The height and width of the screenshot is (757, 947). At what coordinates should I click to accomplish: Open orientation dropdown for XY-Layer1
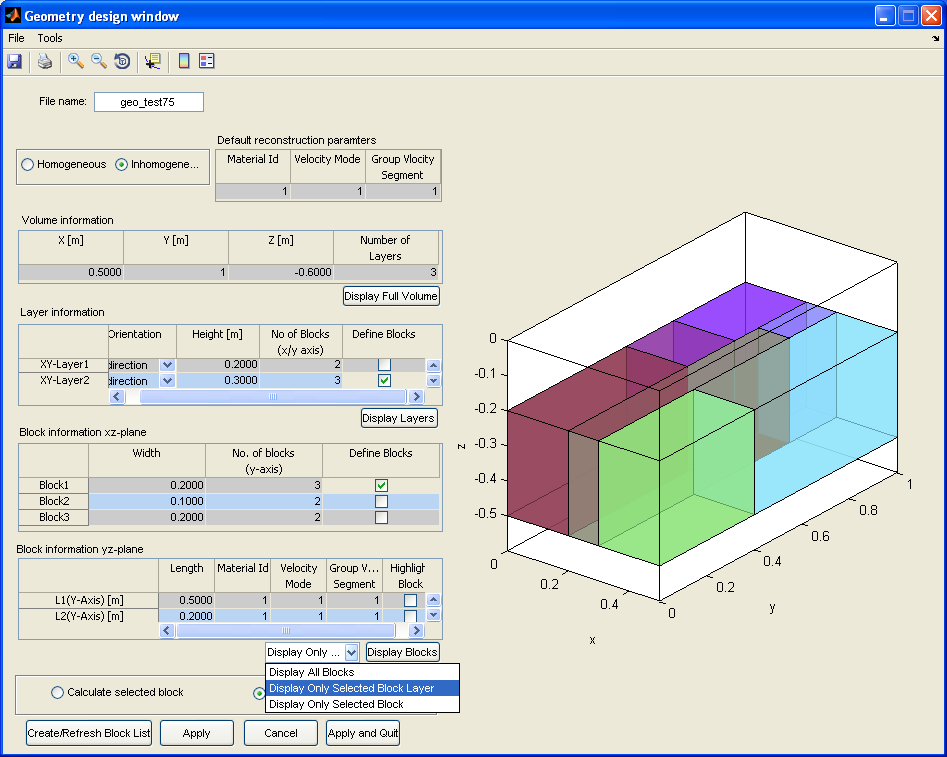point(167,365)
